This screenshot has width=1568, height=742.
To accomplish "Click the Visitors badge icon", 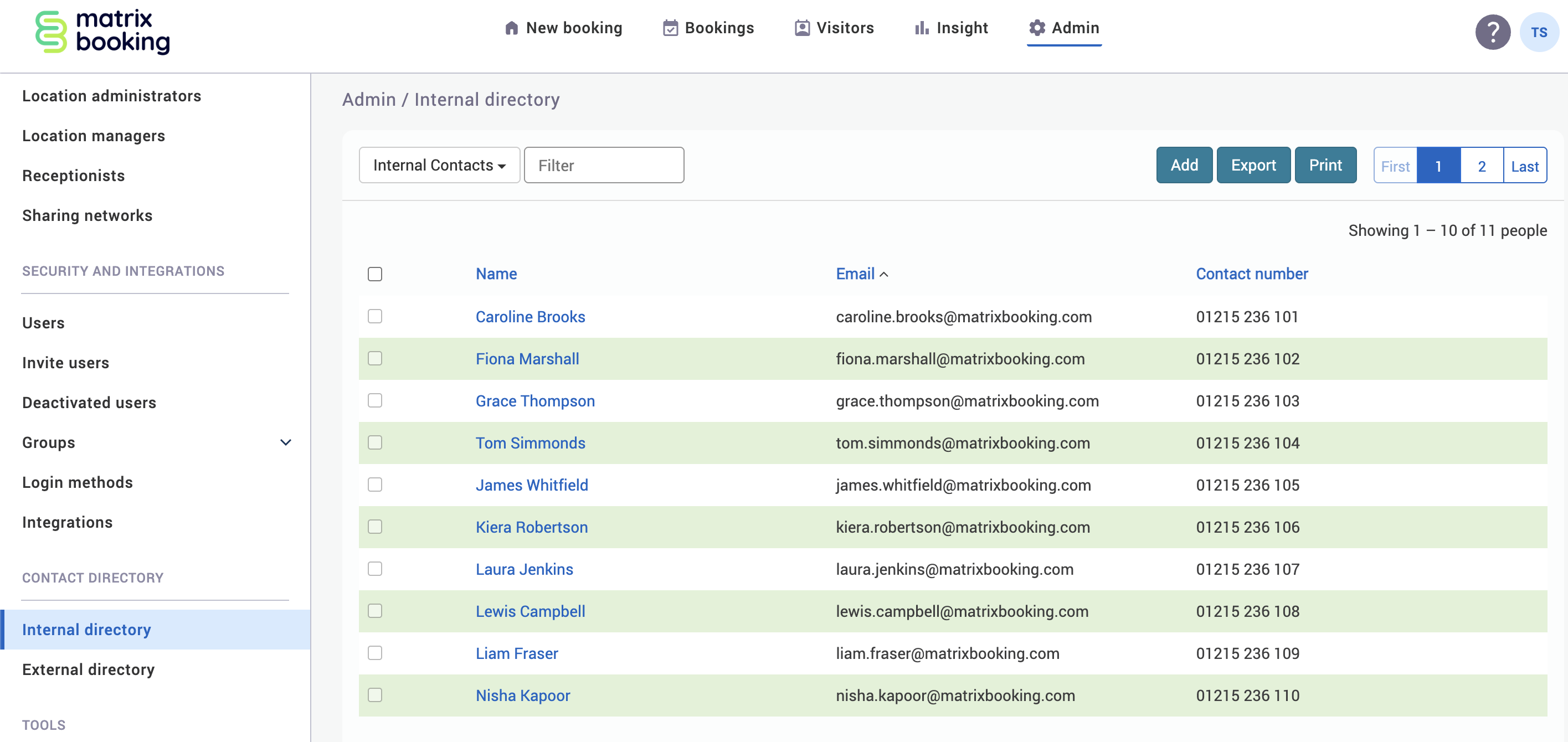I will pos(802,29).
